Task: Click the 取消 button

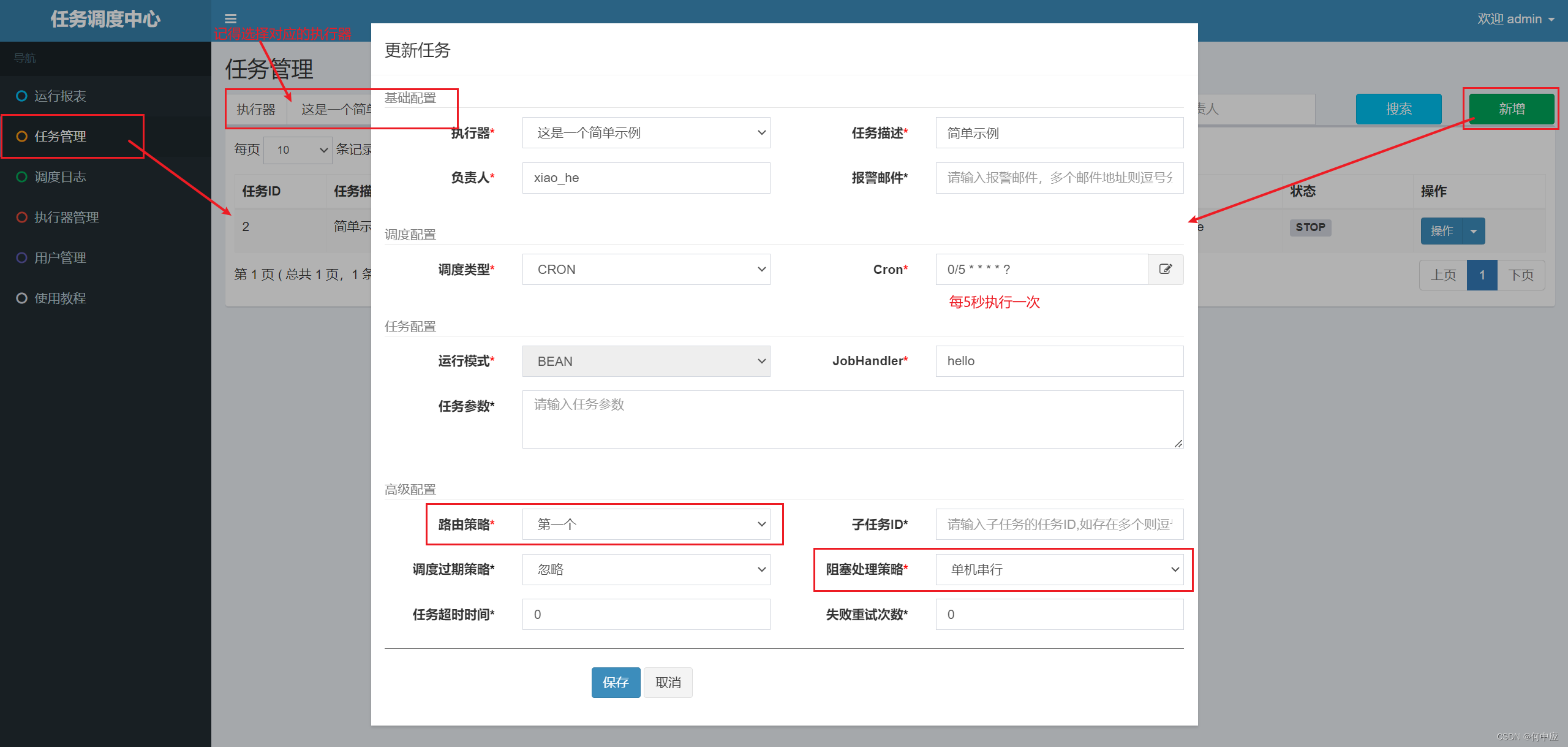Action: (668, 683)
